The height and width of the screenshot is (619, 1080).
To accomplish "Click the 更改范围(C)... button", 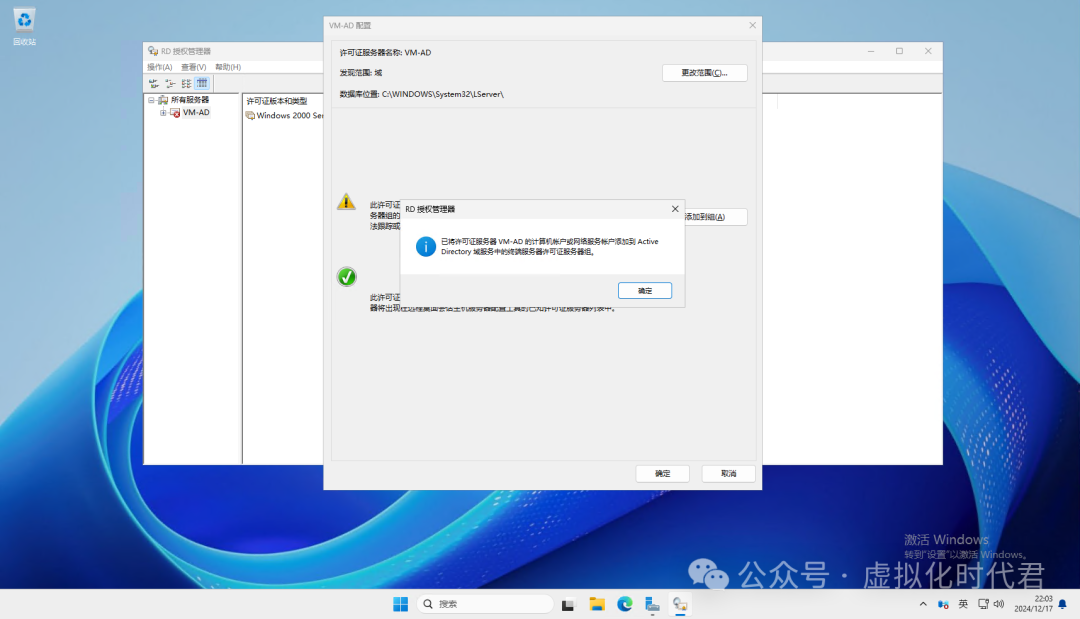I will (705, 73).
